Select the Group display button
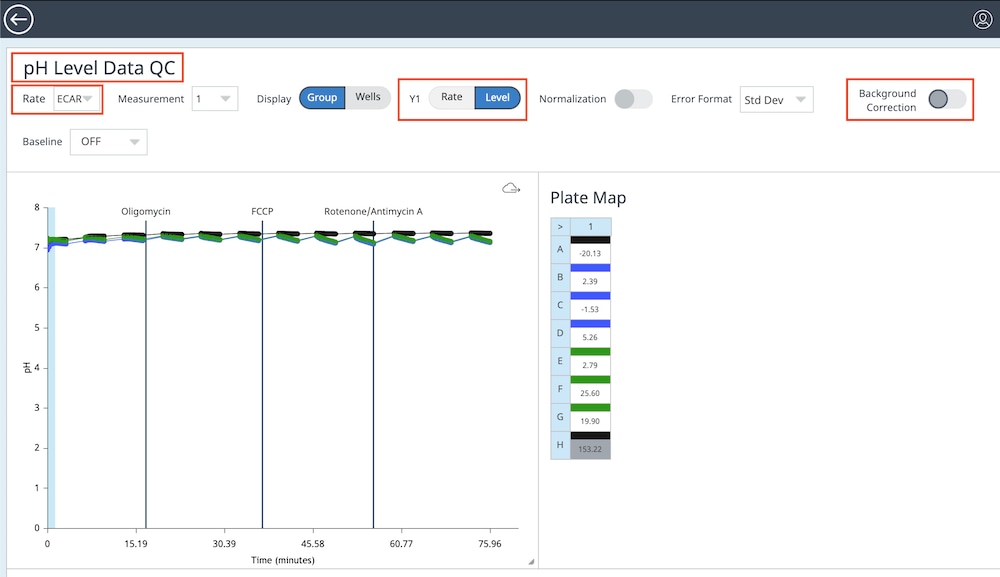This screenshot has width=1000, height=577. [x=322, y=97]
